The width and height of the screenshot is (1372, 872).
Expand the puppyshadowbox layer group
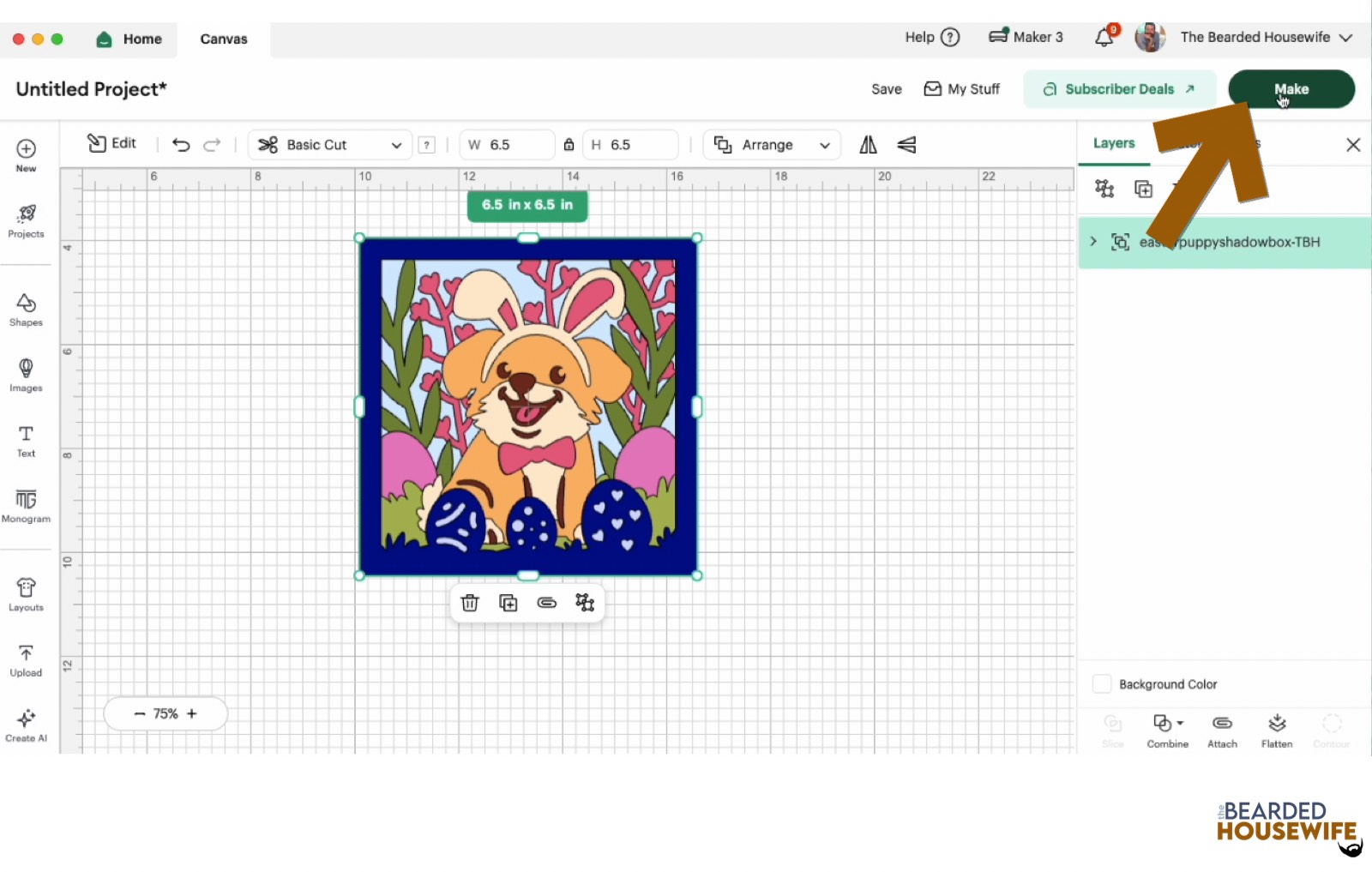tap(1093, 242)
